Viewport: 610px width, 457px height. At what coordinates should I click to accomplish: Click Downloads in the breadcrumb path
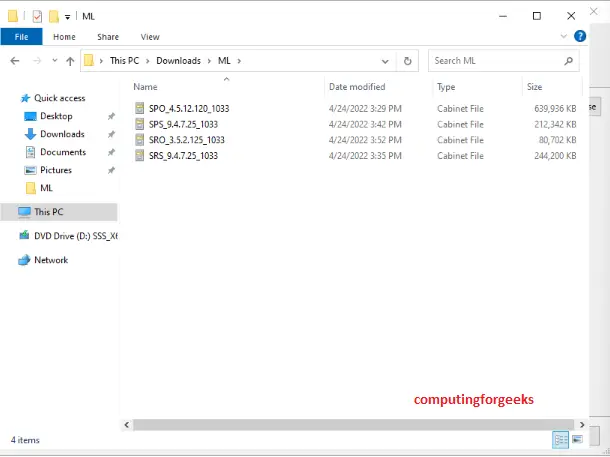(x=178, y=61)
